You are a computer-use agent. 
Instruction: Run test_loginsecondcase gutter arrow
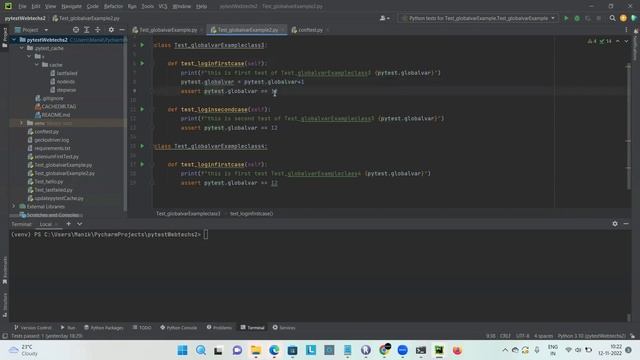pos(142,109)
